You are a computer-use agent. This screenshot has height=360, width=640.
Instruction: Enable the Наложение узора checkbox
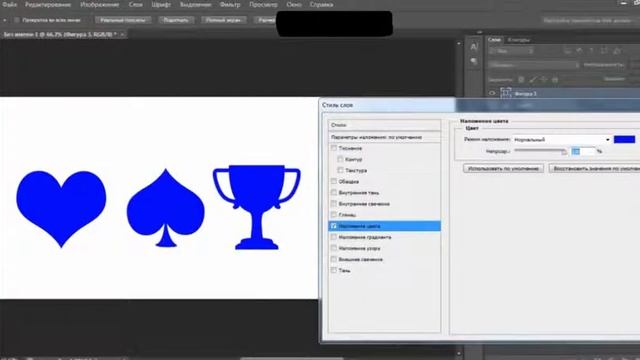334,248
